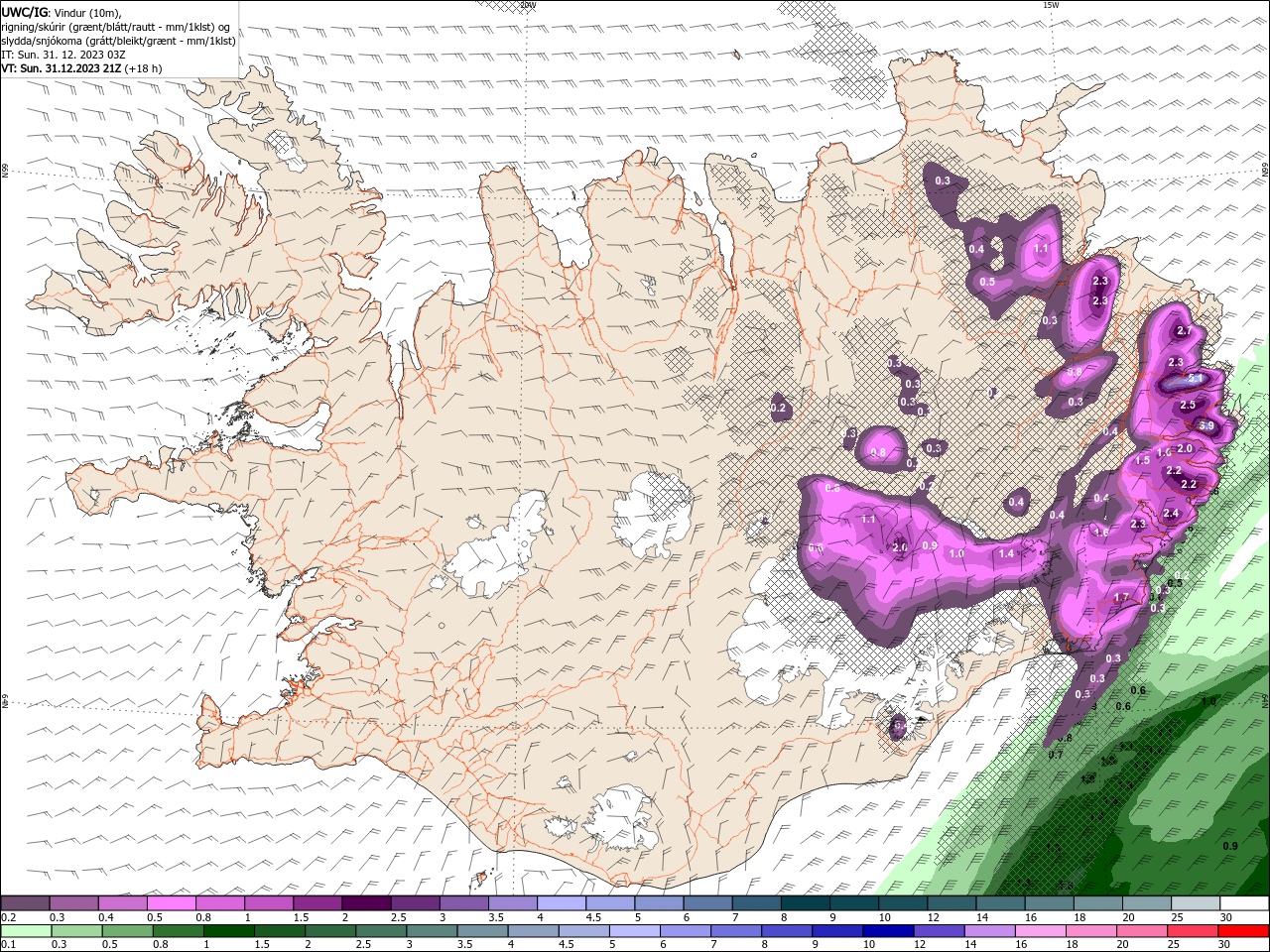Click the top snow legend swatch starting at 0.2
Image resolution: width=1270 pixels, height=952 pixels.
click(x=25, y=903)
